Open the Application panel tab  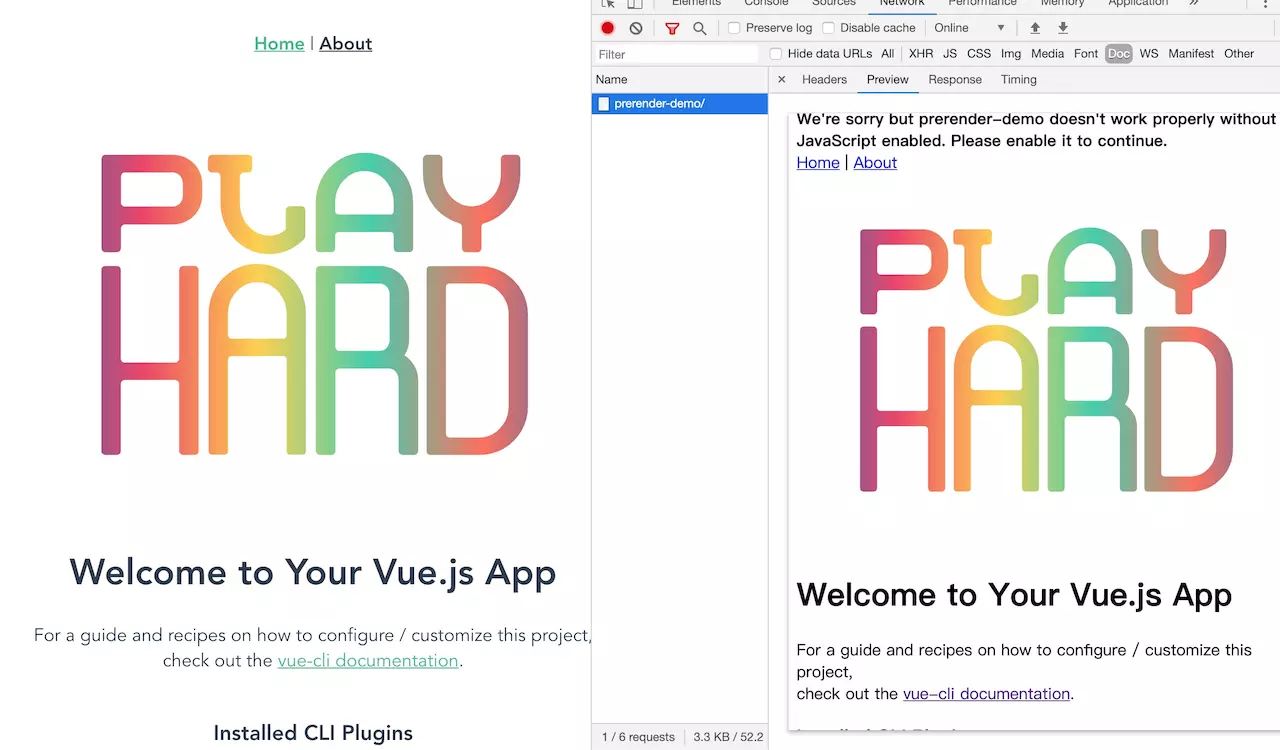pyautogui.click(x=1138, y=4)
